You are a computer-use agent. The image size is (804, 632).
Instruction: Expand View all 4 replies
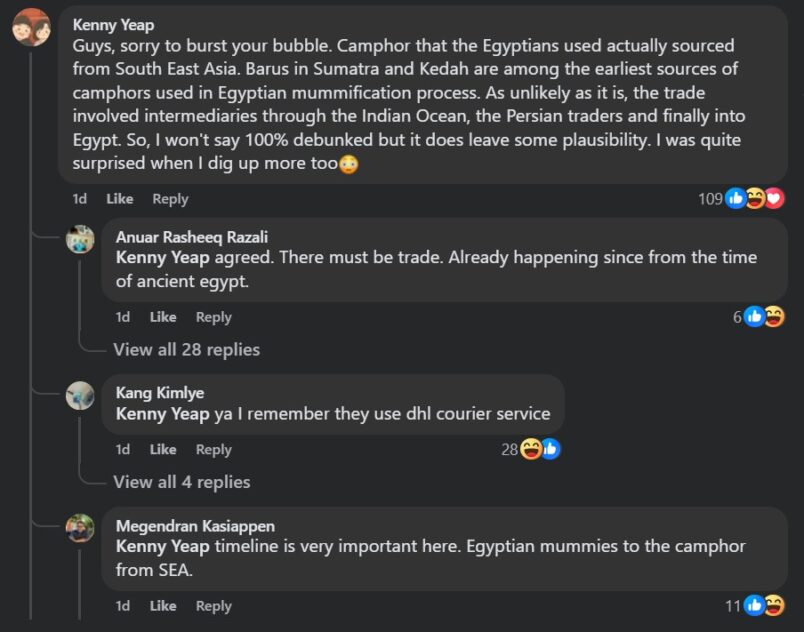click(x=181, y=482)
